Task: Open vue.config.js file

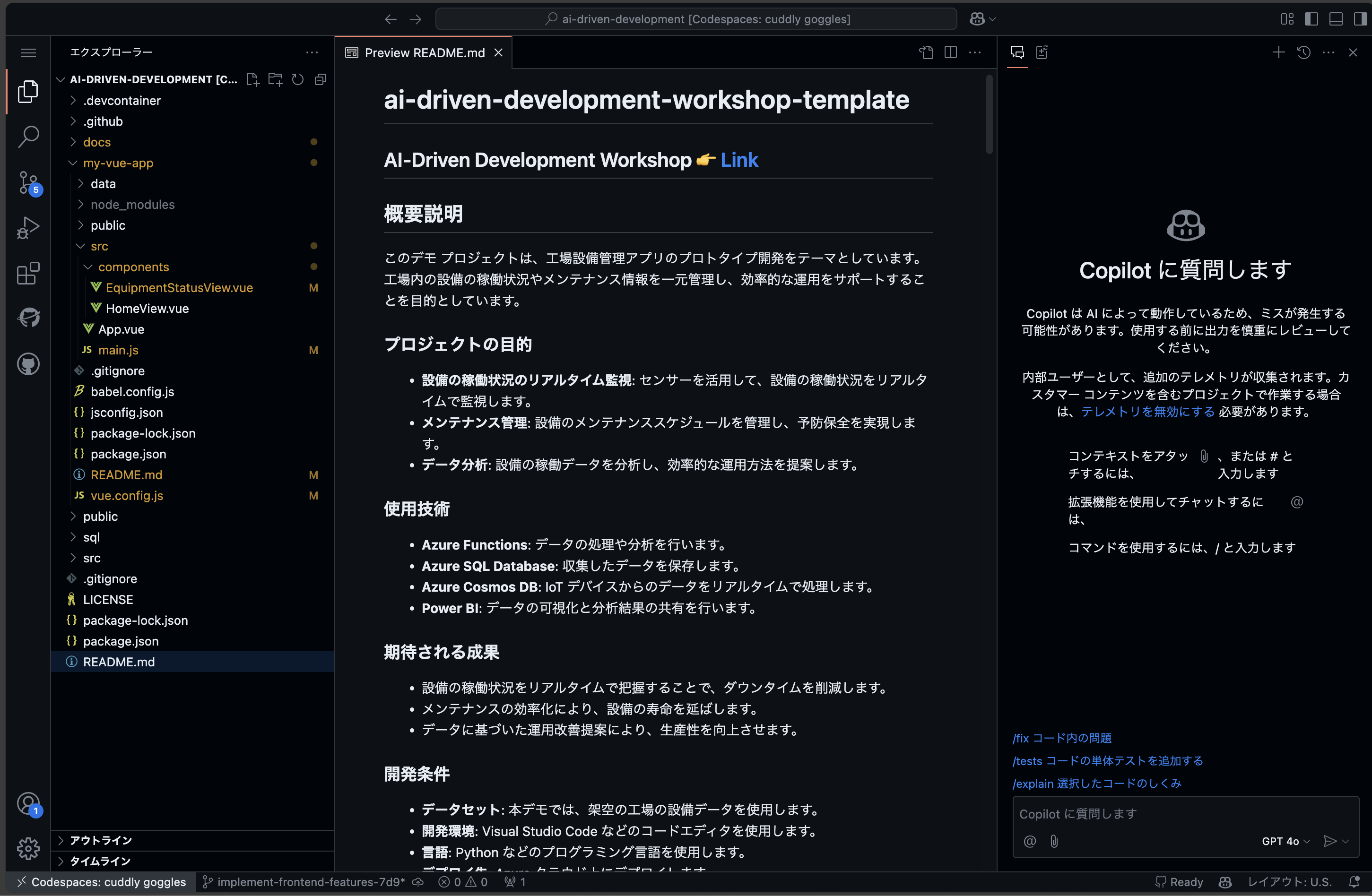Action: coord(192,496)
